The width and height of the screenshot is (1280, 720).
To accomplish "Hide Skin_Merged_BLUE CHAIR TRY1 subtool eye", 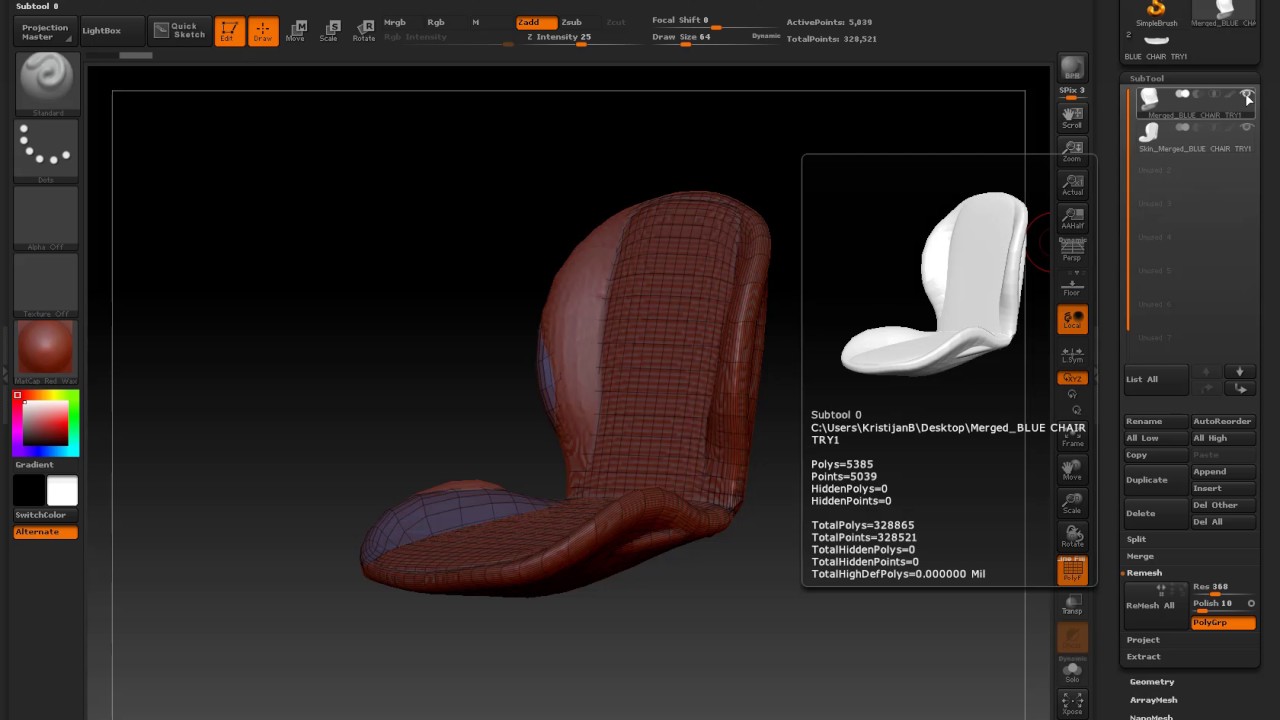I will tap(1246, 128).
